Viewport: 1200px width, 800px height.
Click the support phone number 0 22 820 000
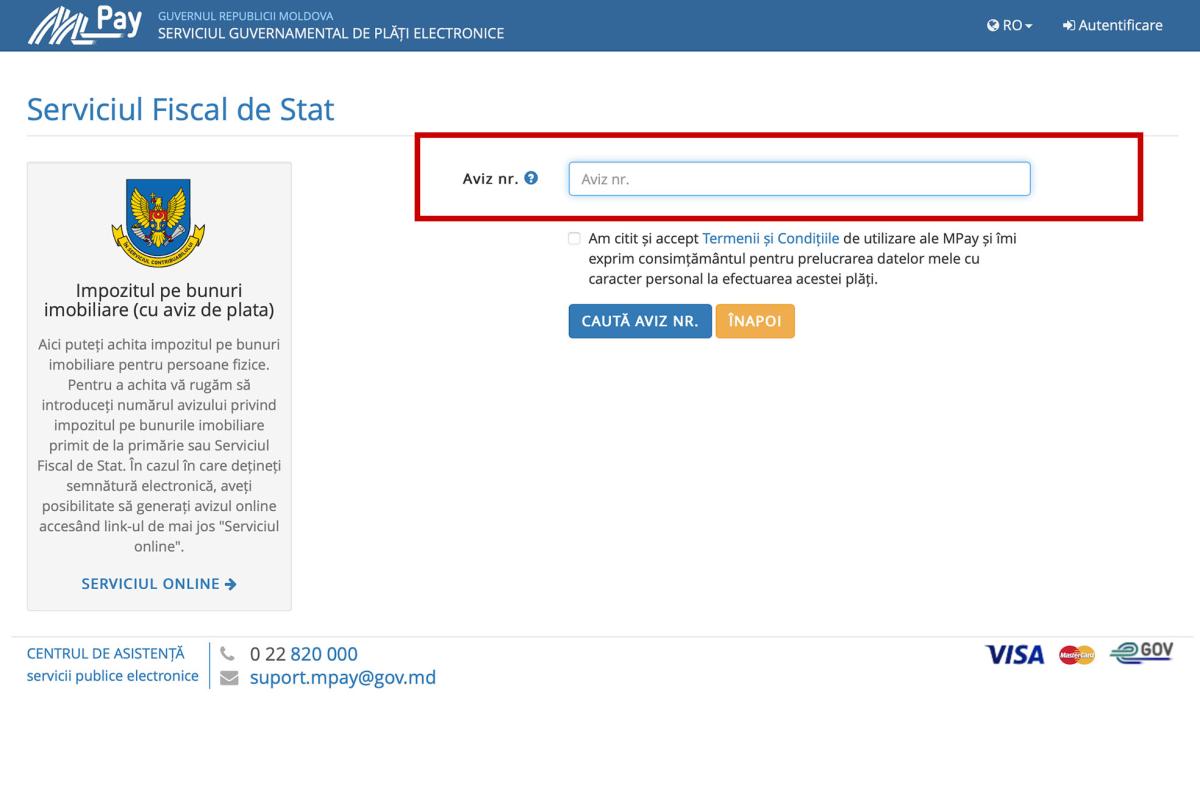304,654
